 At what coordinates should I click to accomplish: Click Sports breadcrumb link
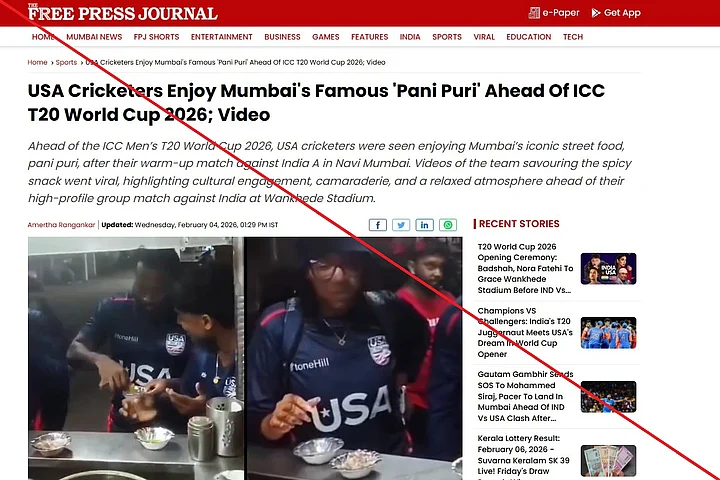[x=66, y=62]
